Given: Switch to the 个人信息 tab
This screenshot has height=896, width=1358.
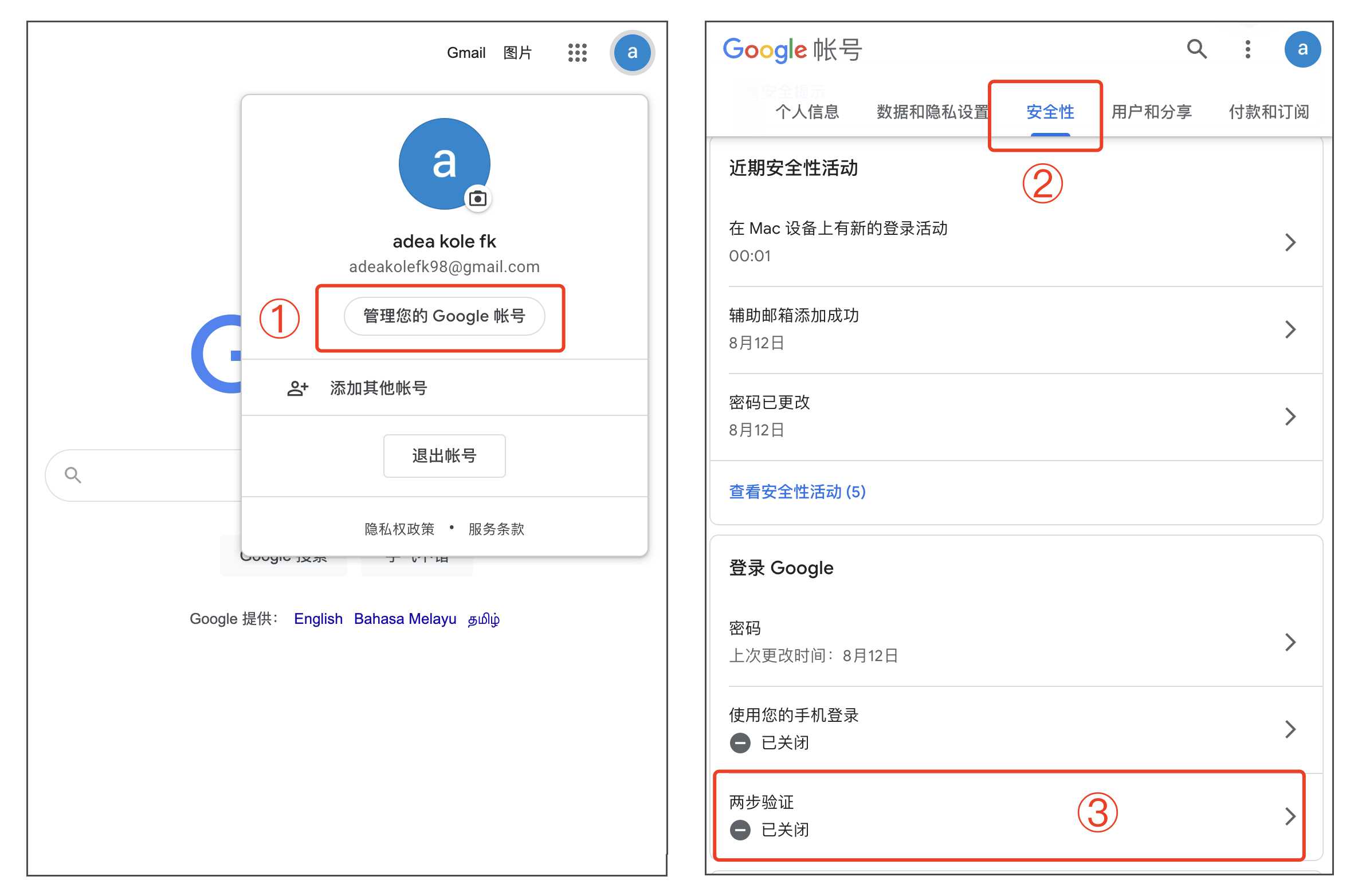Looking at the screenshot, I should pyautogui.click(x=808, y=112).
